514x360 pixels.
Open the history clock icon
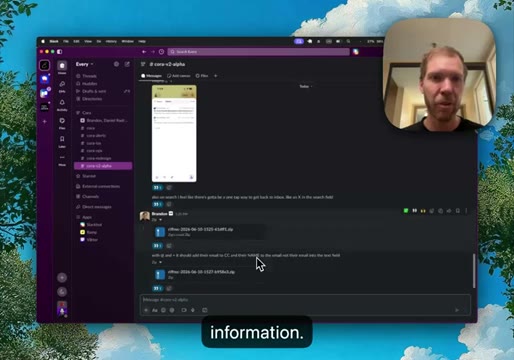(162, 52)
